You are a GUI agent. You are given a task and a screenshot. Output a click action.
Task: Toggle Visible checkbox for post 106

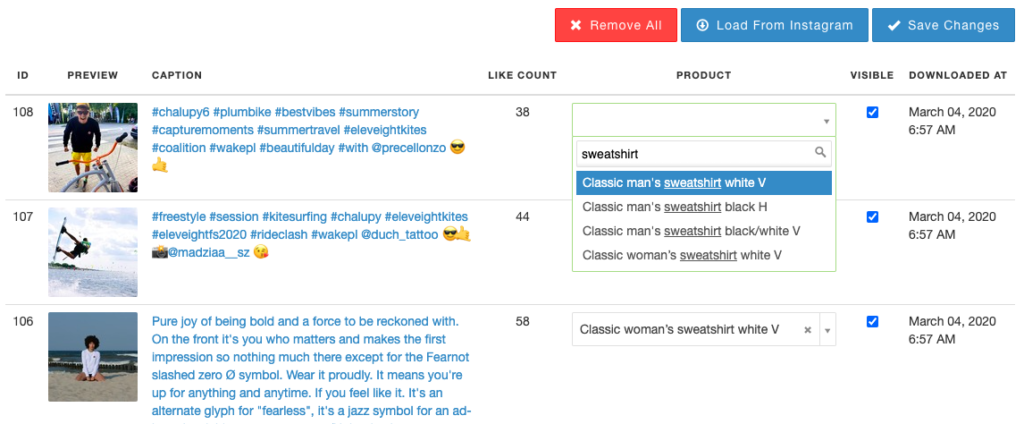click(x=872, y=321)
